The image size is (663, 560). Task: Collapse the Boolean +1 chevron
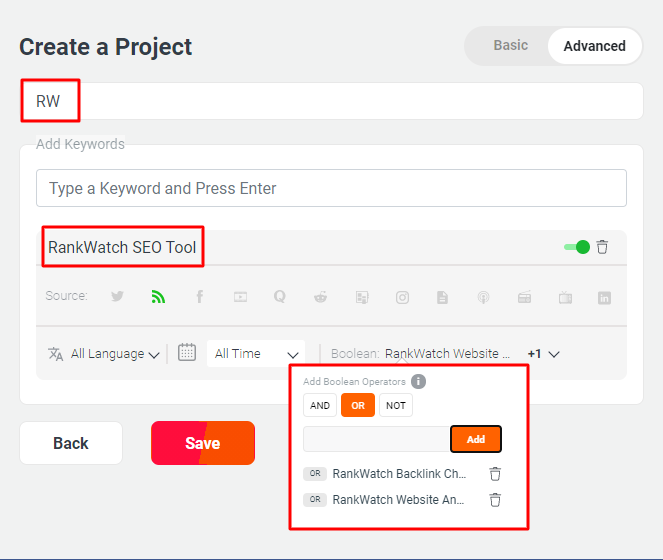[554, 354]
